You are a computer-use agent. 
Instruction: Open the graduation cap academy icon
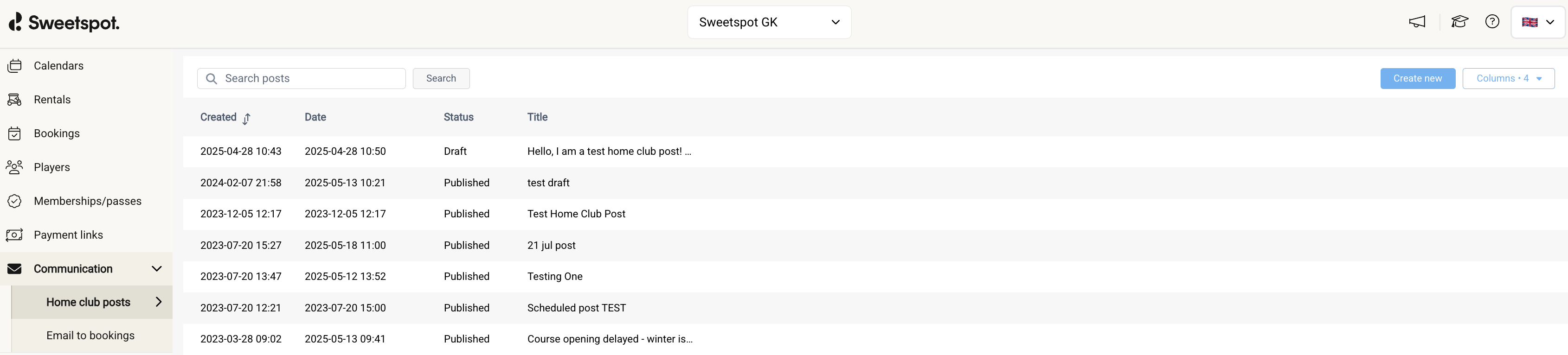pyautogui.click(x=1459, y=22)
